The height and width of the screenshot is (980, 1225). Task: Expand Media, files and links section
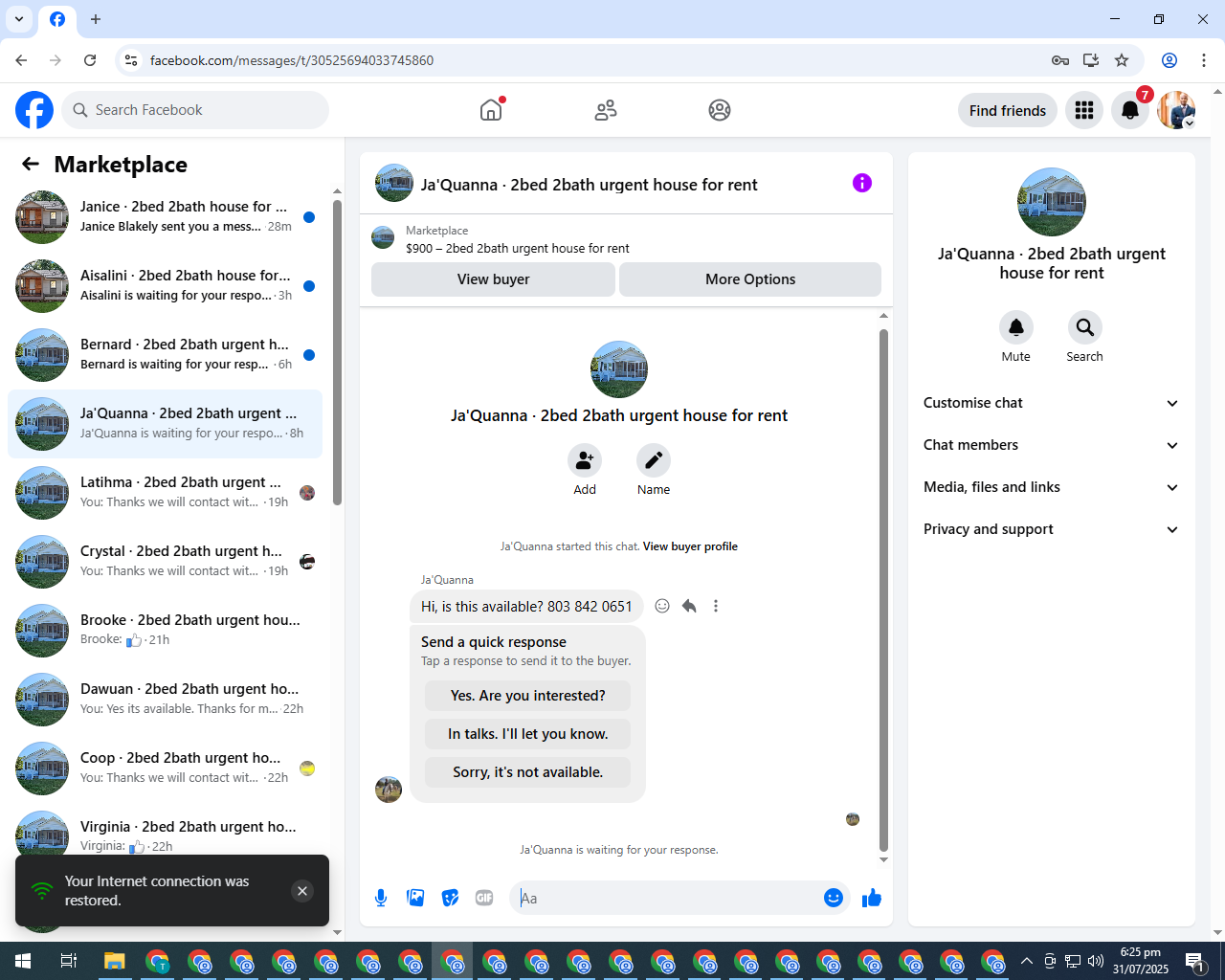tap(1051, 487)
